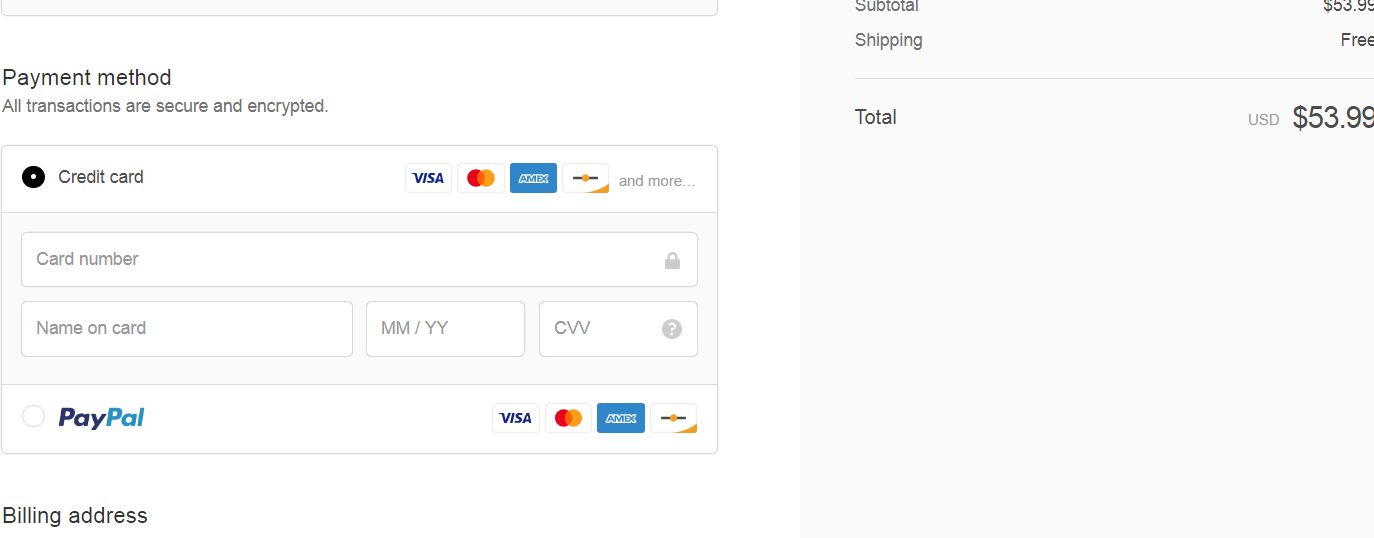
Task: Select the PayPal radio button
Action: pyautogui.click(x=33, y=416)
